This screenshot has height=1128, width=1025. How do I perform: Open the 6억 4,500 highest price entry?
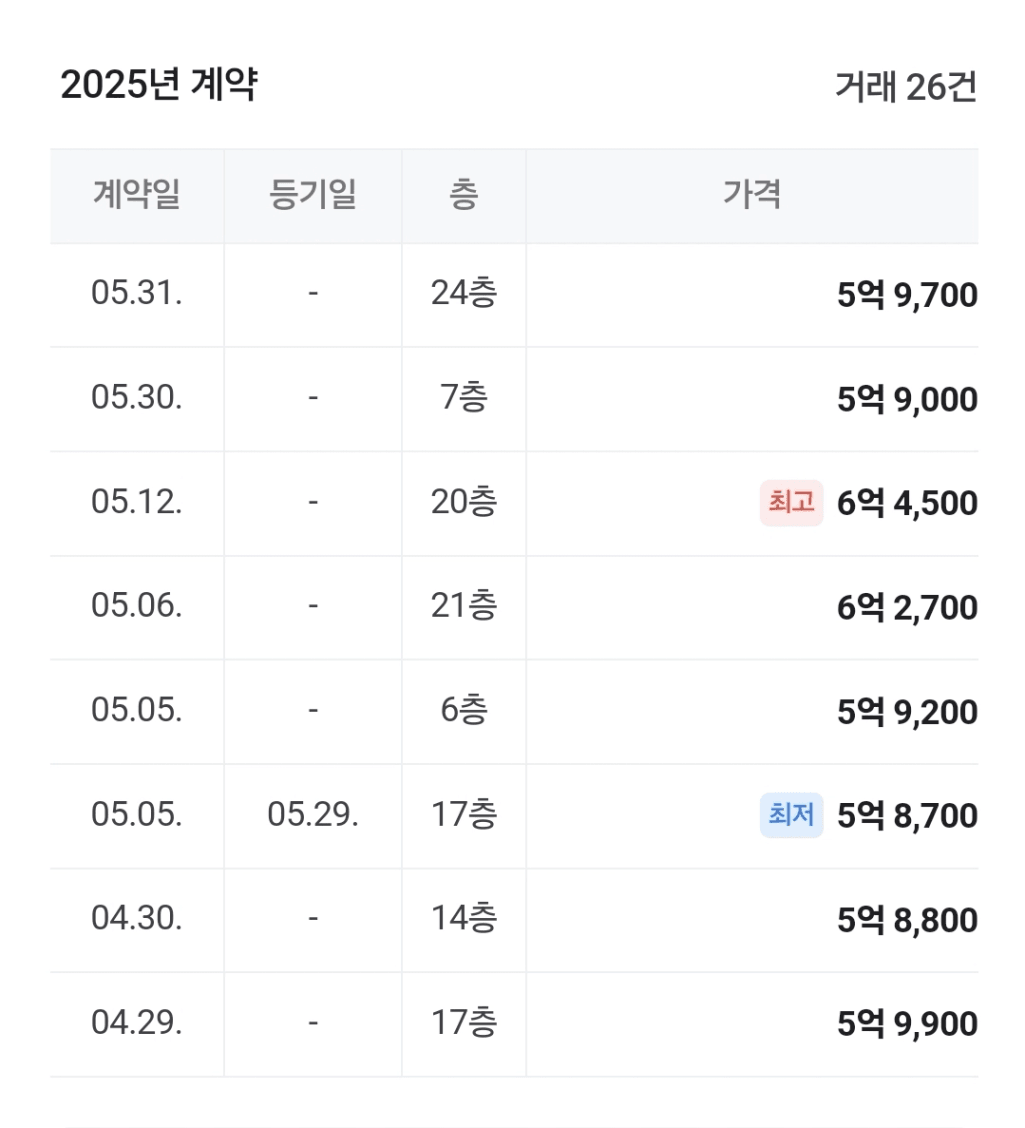907,504
